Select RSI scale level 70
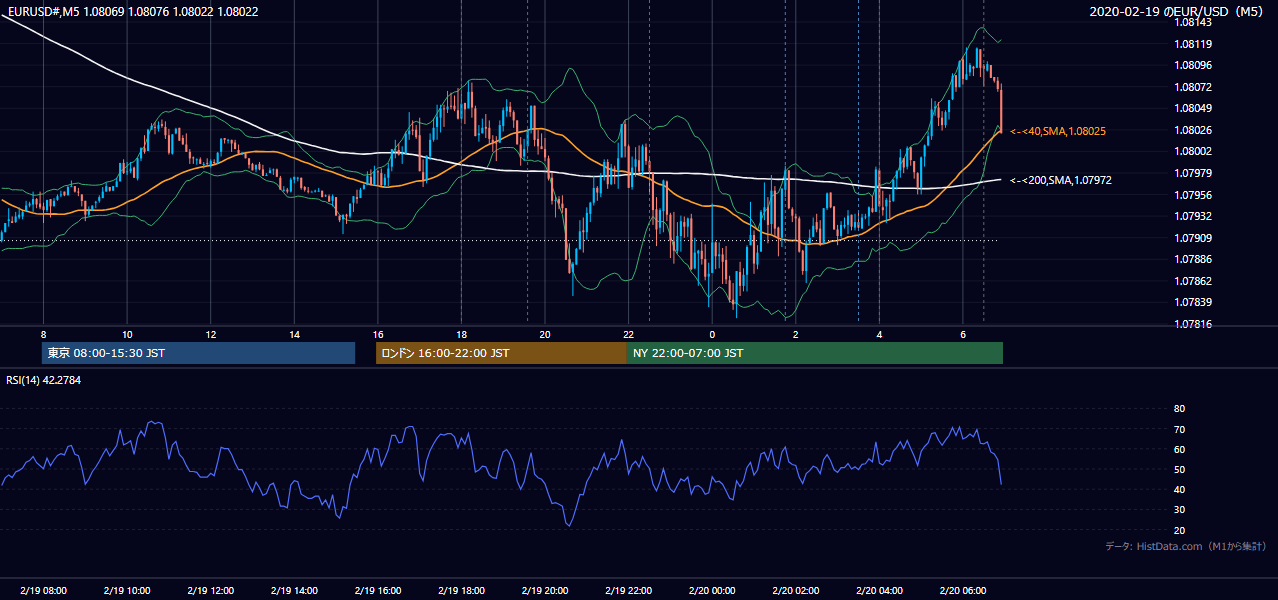 [x=1179, y=429]
